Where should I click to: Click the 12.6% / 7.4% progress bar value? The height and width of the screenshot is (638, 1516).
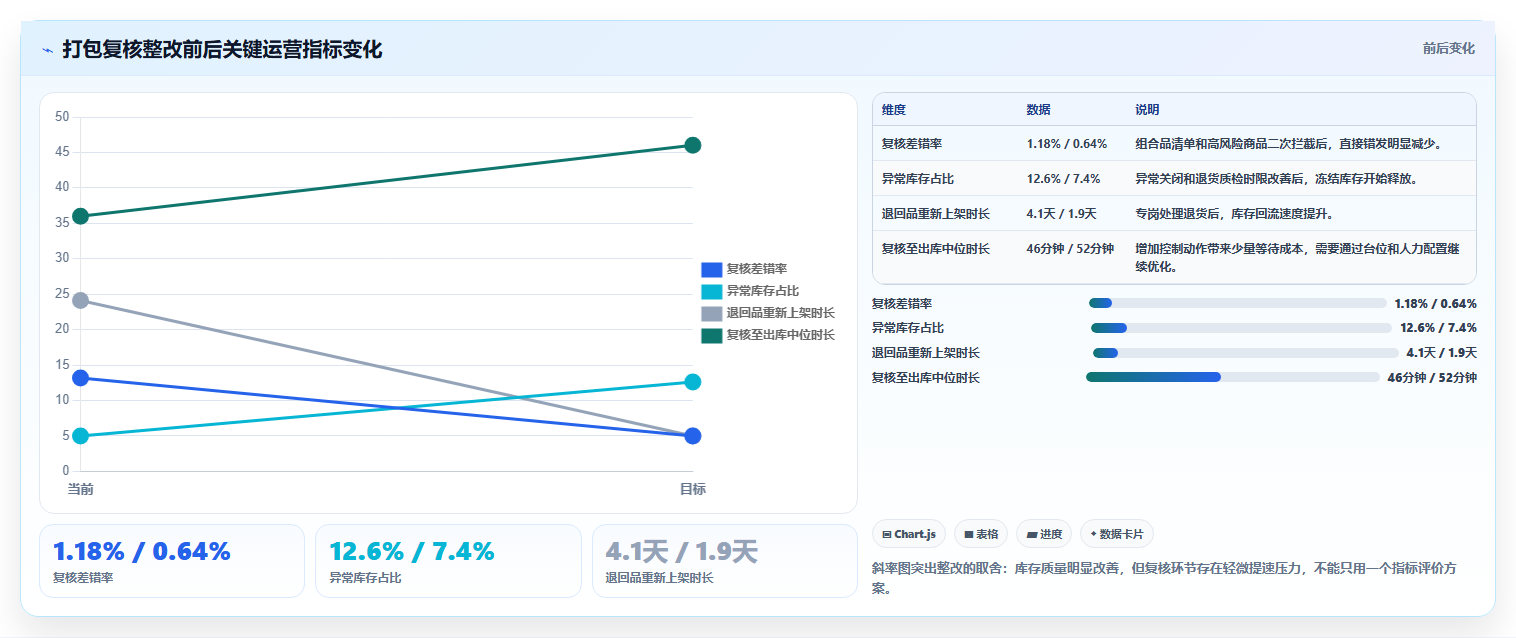[1438, 328]
